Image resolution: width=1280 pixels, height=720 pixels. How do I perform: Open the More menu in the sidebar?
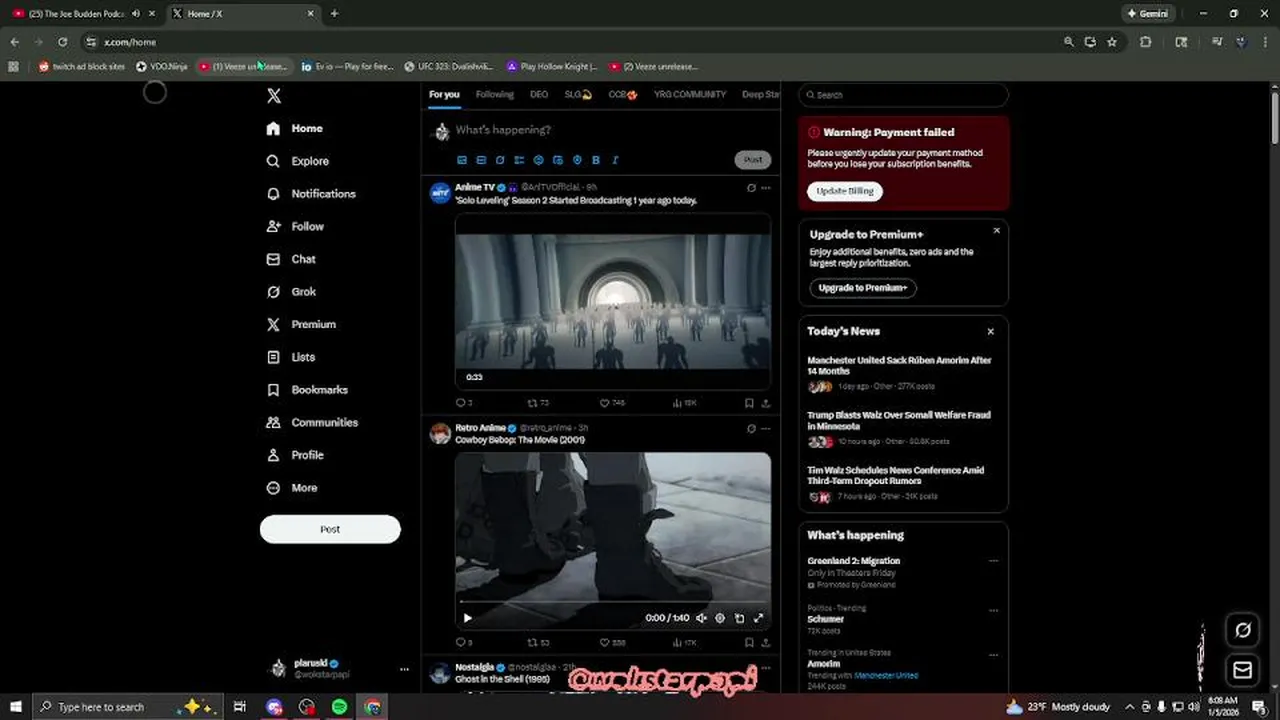[x=292, y=488]
